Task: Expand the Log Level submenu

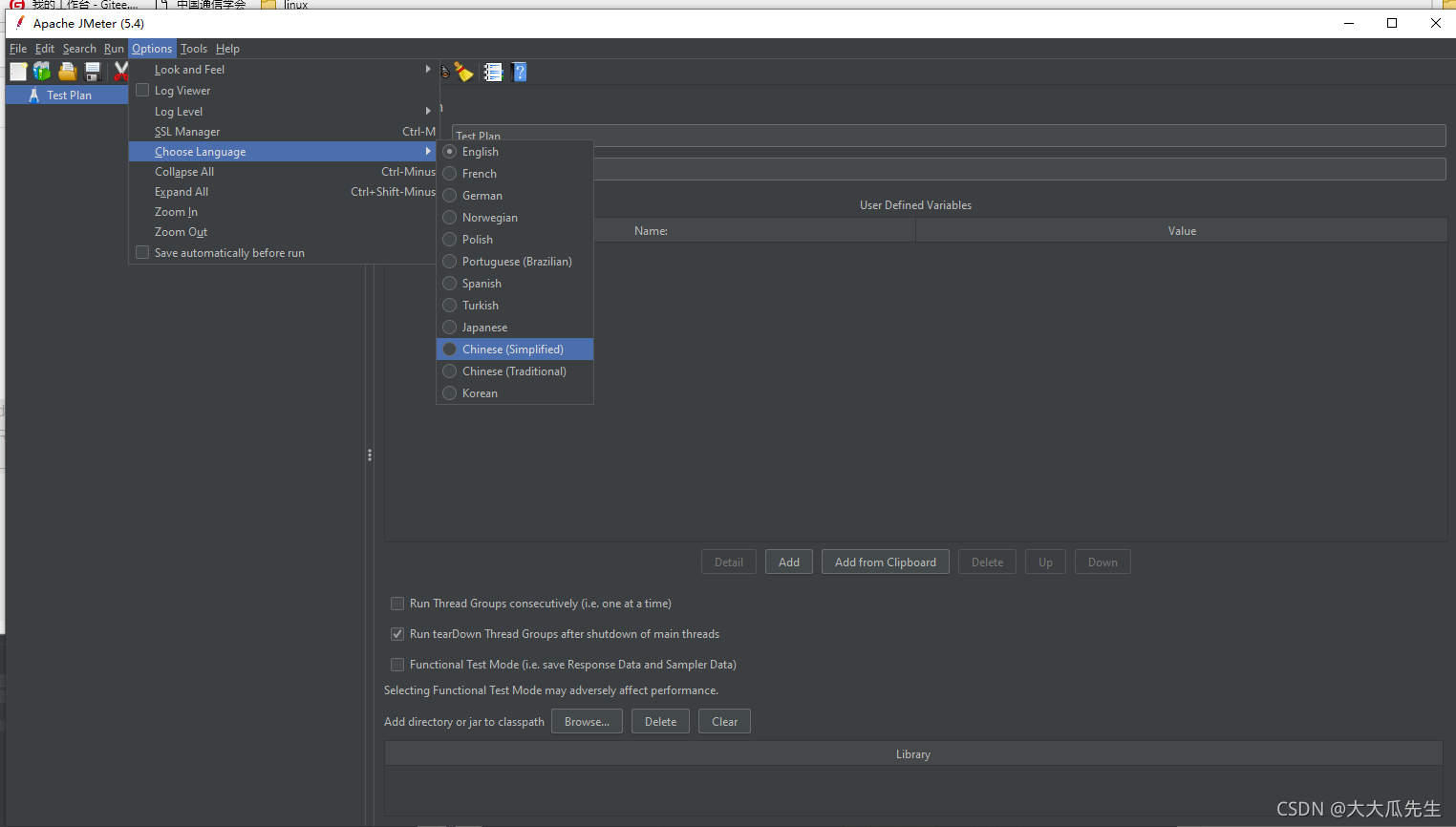Action: point(283,112)
